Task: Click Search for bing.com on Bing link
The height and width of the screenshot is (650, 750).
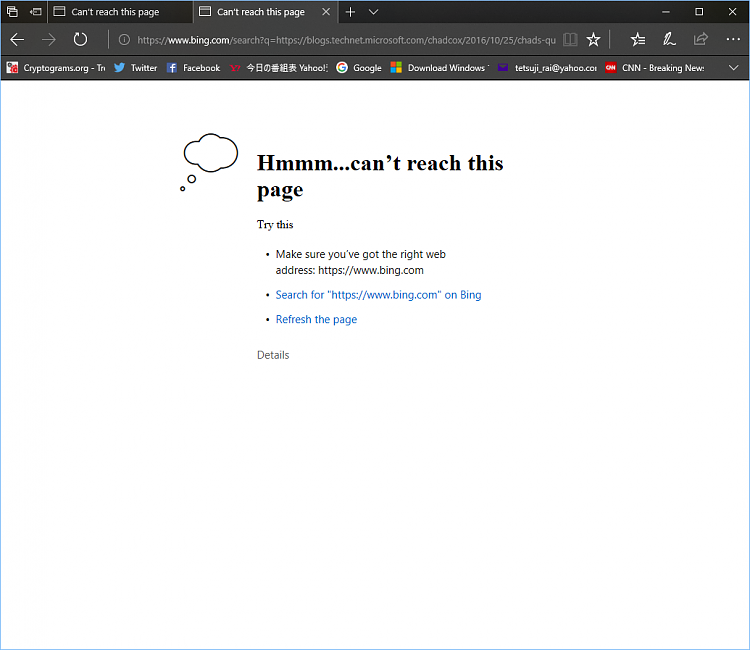Action: (x=378, y=295)
